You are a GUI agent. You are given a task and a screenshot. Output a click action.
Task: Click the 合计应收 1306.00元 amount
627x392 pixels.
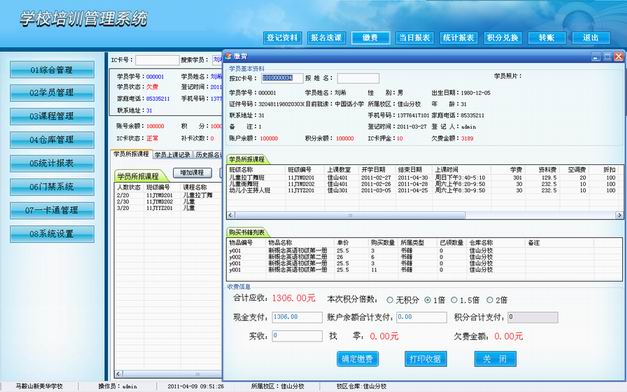click(294, 298)
